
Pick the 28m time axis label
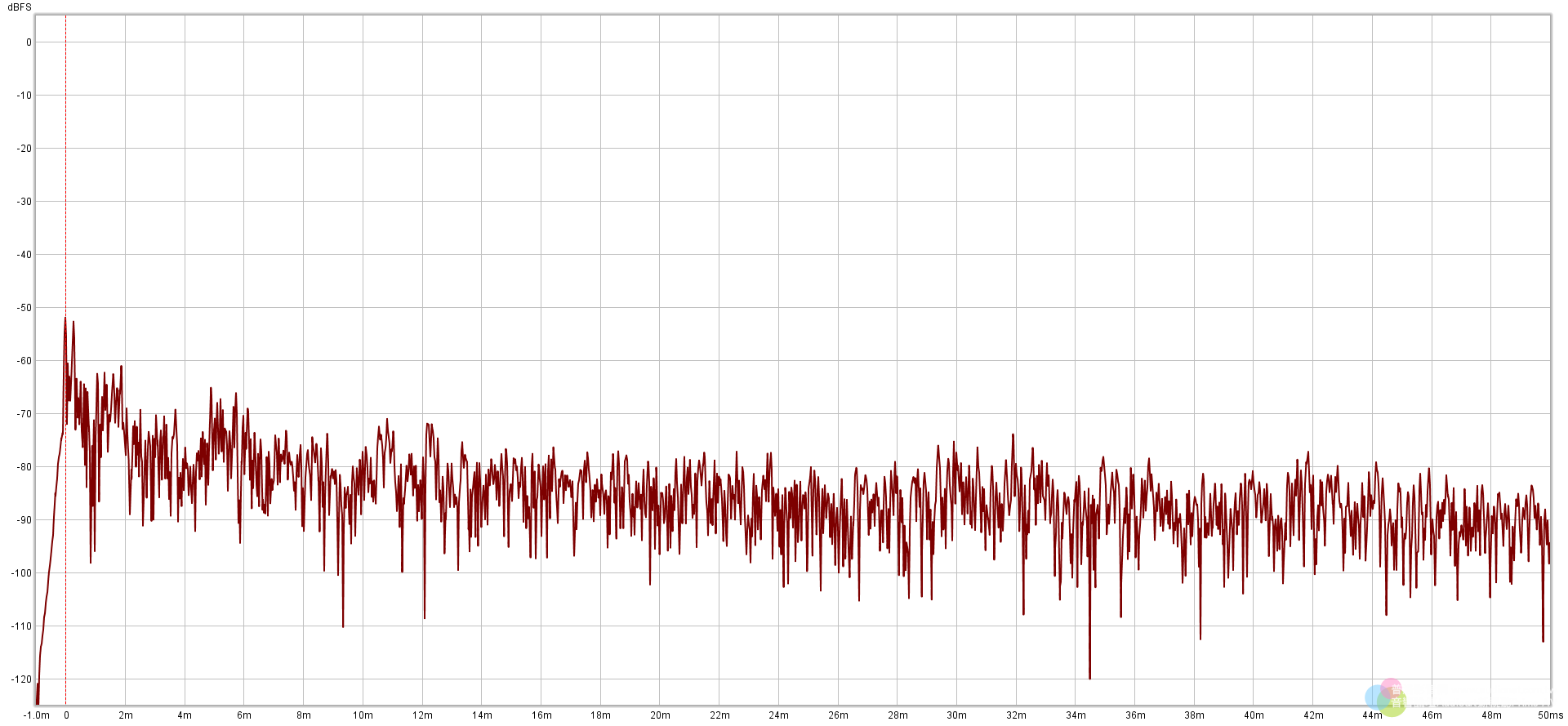pos(898,715)
